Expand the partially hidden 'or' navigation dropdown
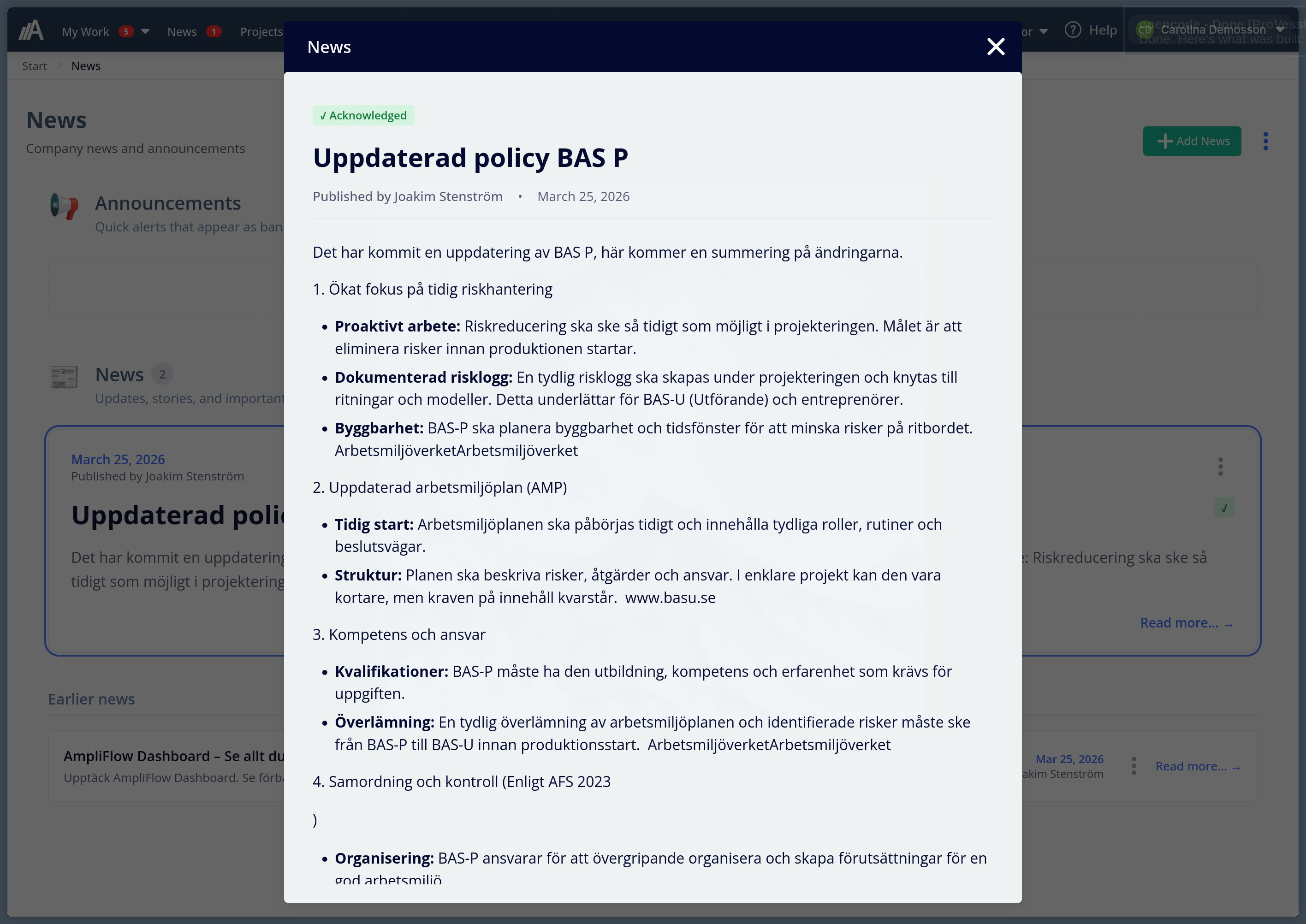This screenshot has width=1306, height=924. click(x=1043, y=31)
